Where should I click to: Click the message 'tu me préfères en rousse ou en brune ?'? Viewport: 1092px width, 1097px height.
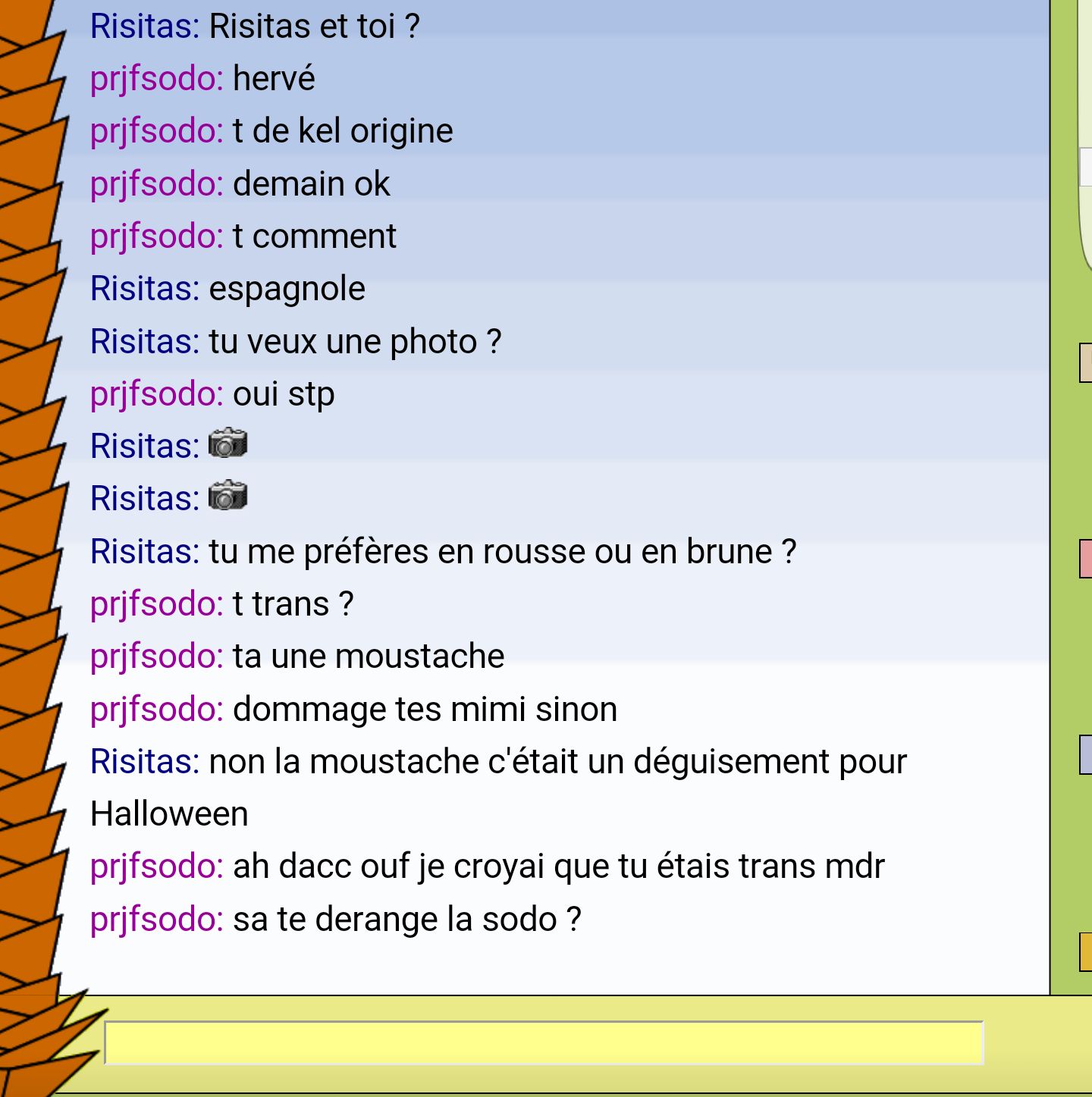pyautogui.click(x=503, y=552)
